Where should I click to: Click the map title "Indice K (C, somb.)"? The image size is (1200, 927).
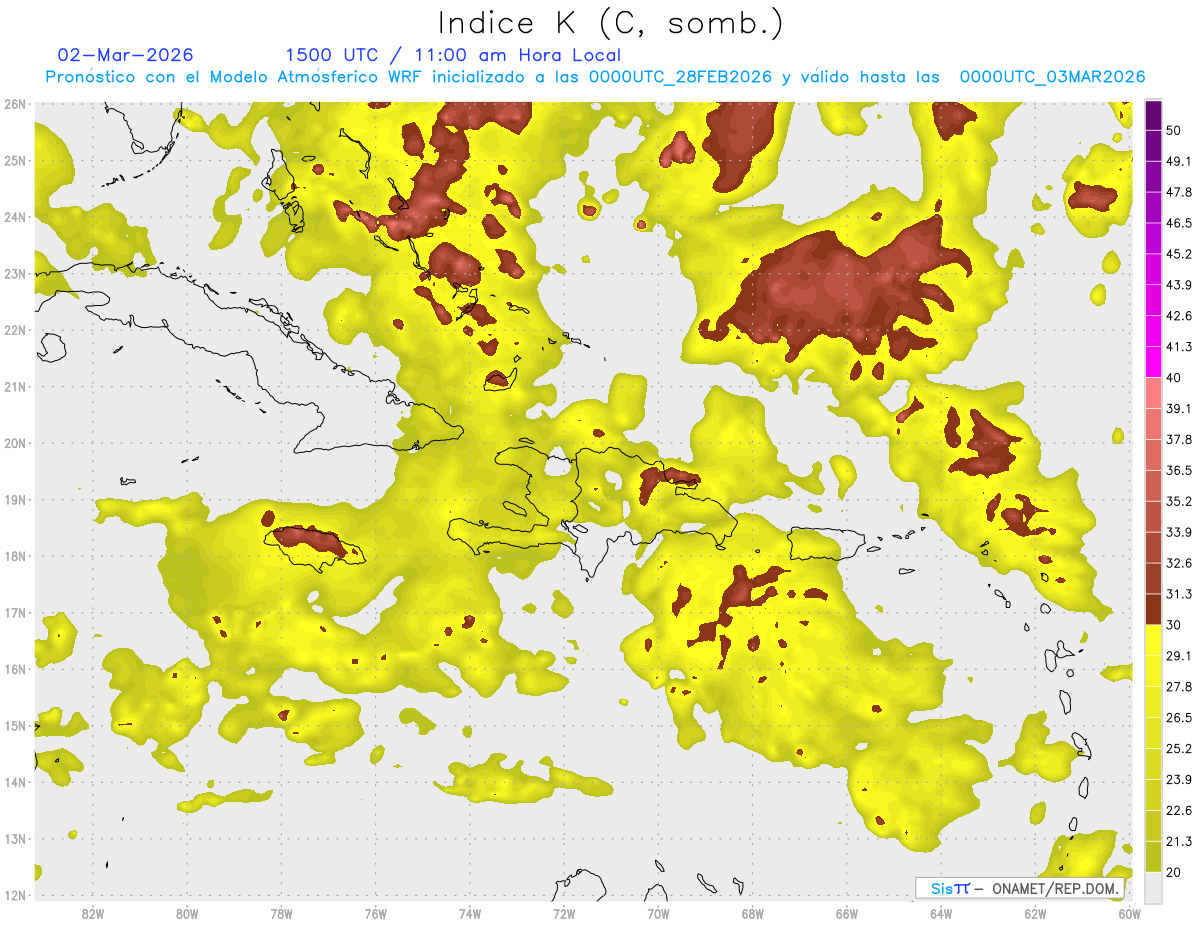pyautogui.click(x=610, y=24)
